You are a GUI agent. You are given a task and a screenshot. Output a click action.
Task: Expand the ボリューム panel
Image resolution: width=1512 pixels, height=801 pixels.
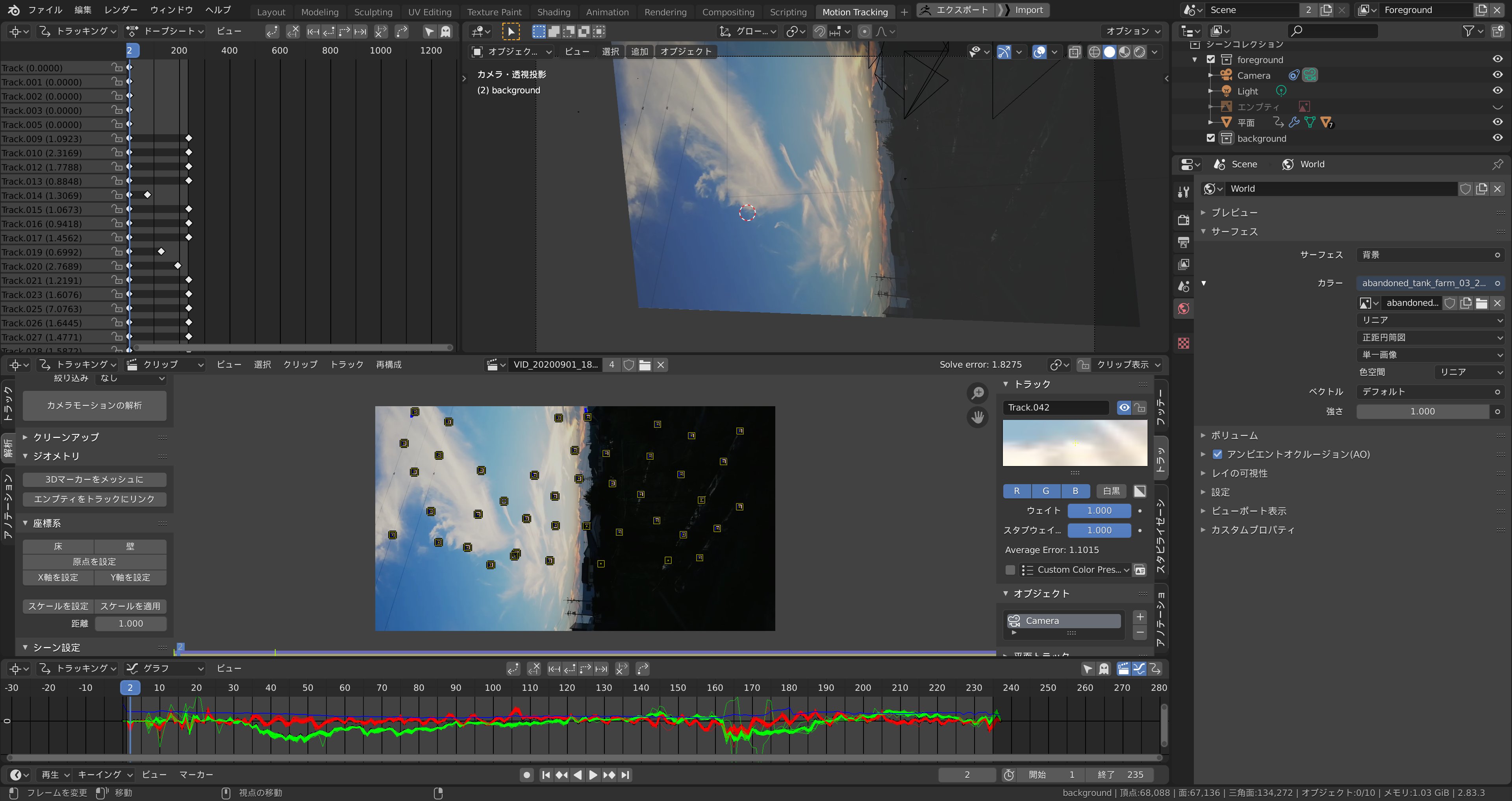click(x=1234, y=435)
